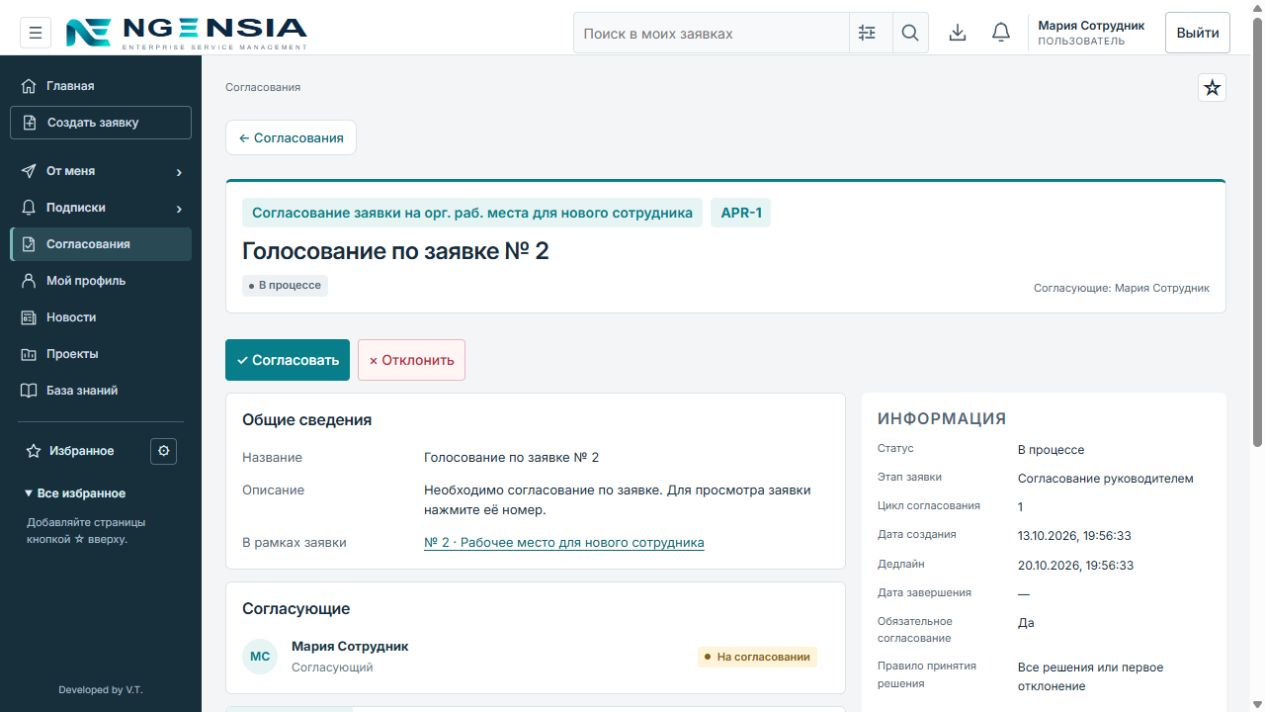Image resolution: width=1265 pixels, height=712 pixels.
Task: Reject with Отклонить button
Action: point(411,360)
